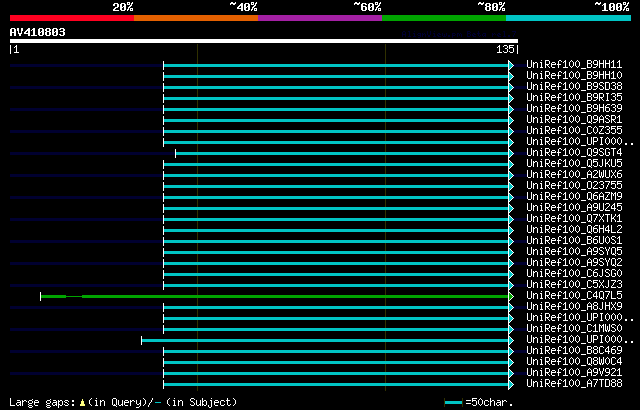The width and height of the screenshot is (640, 410).
Task: Open hit UniRef100_Q9ASR1 label
Action: tap(574, 120)
